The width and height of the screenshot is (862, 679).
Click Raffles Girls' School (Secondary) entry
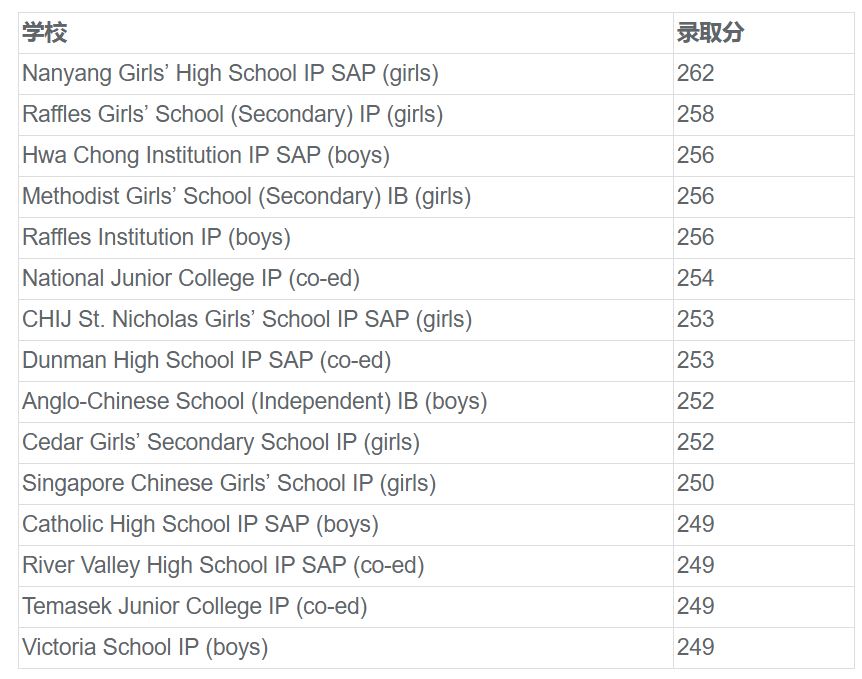pos(232,115)
